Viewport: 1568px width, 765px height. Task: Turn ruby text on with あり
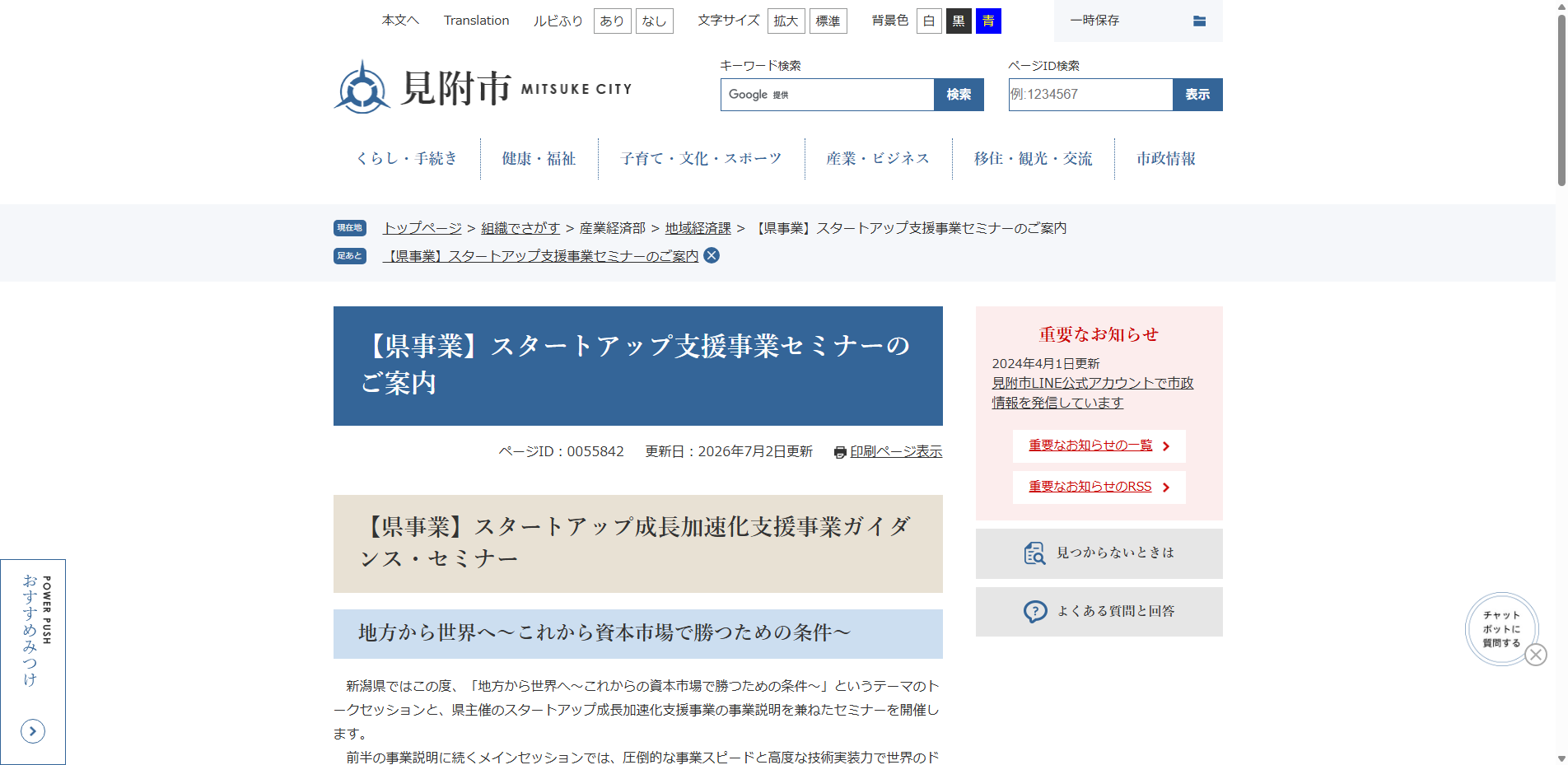point(612,21)
